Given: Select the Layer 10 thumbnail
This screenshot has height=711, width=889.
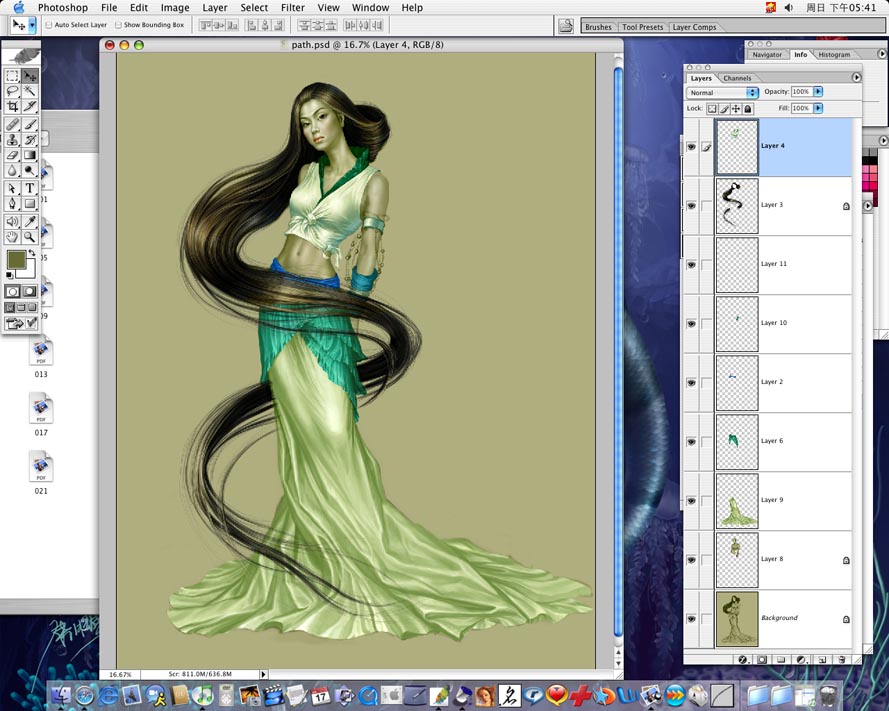Looking at the screenshot, I should 737,324.
